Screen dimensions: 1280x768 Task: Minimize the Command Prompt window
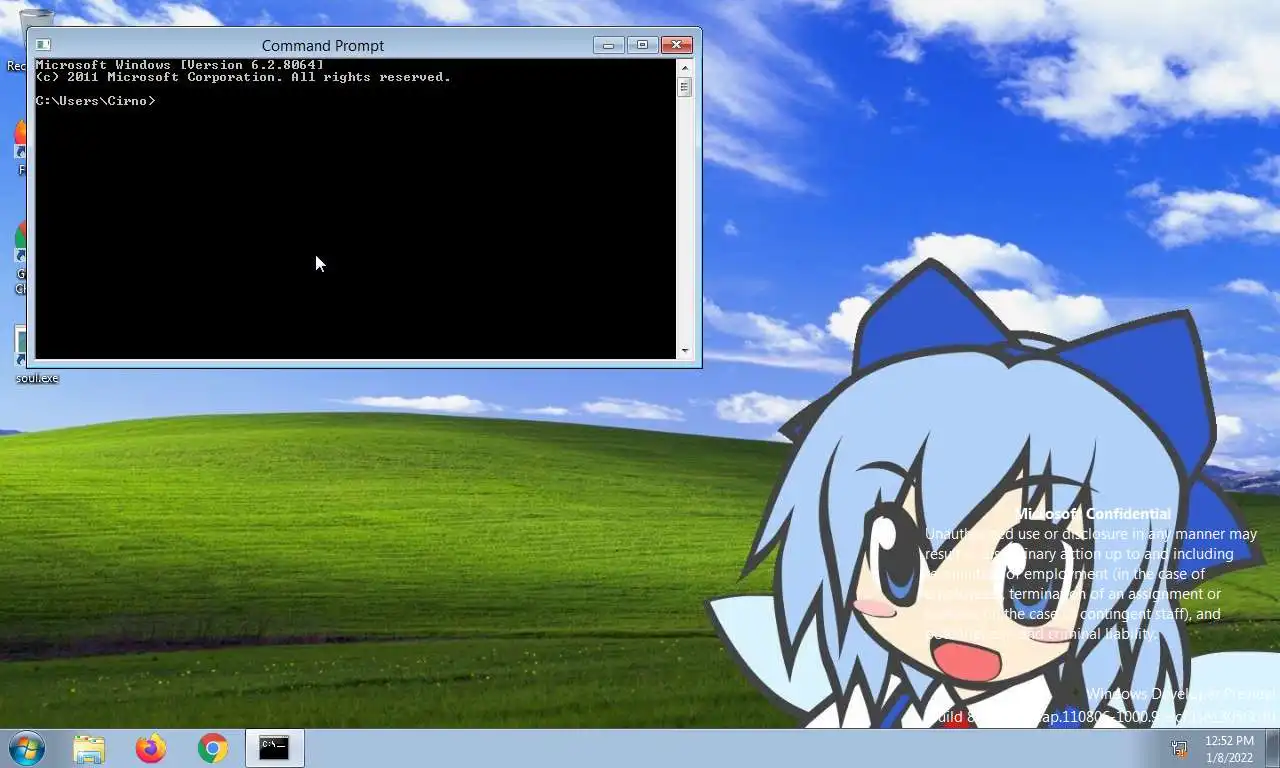(608, 45)
